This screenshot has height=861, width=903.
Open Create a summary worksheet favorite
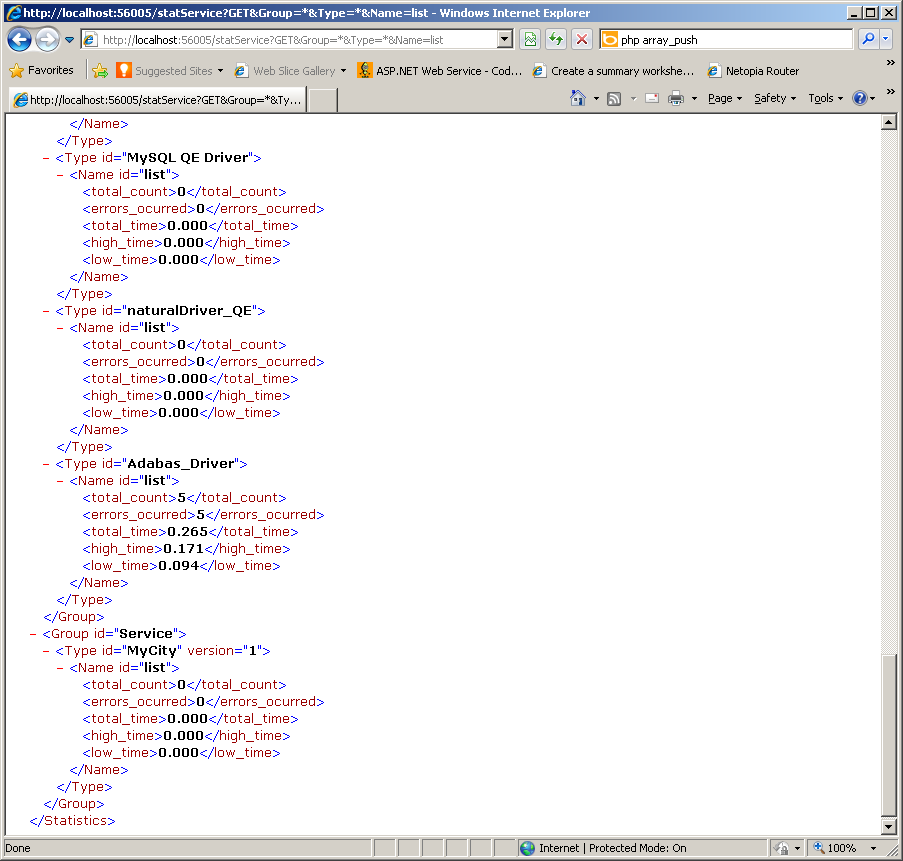pos(613,70)
